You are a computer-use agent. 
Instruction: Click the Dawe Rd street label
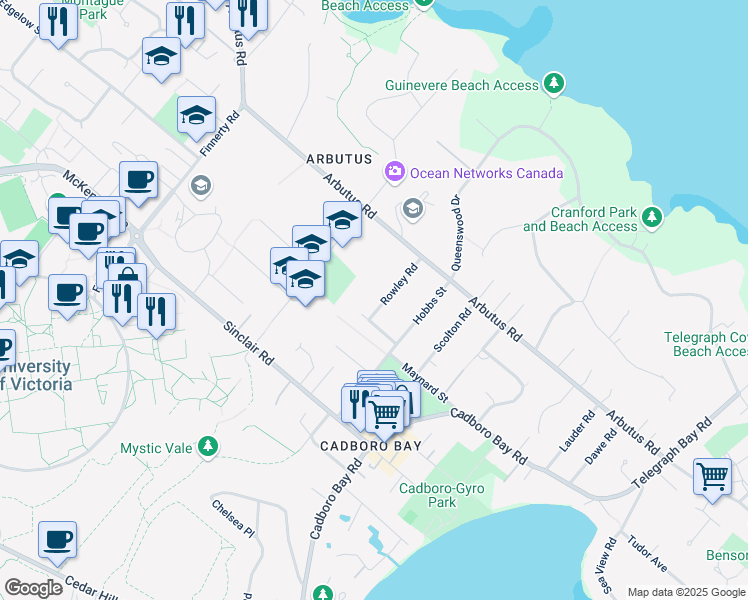click(601, 446)
